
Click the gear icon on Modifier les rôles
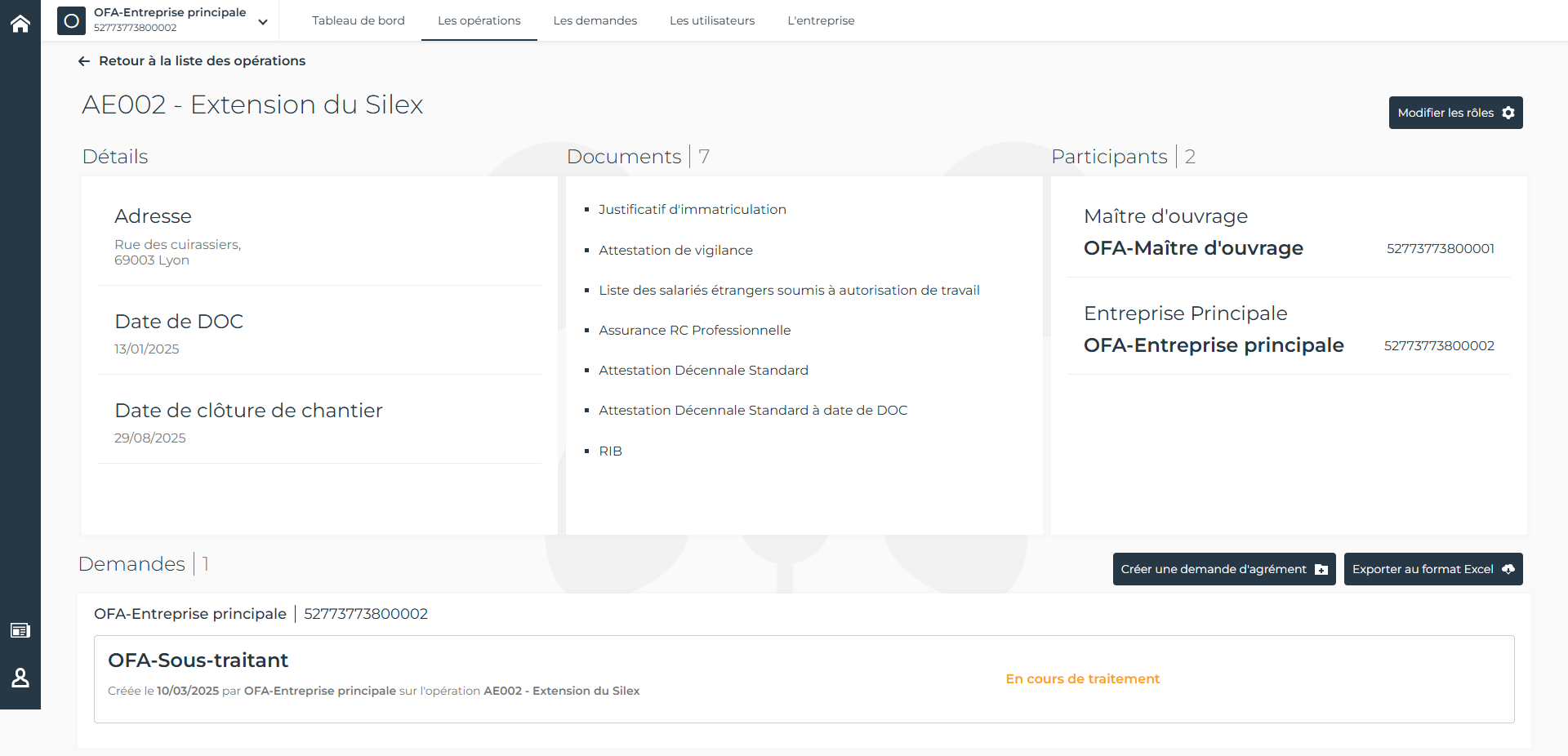[1508, 113]
